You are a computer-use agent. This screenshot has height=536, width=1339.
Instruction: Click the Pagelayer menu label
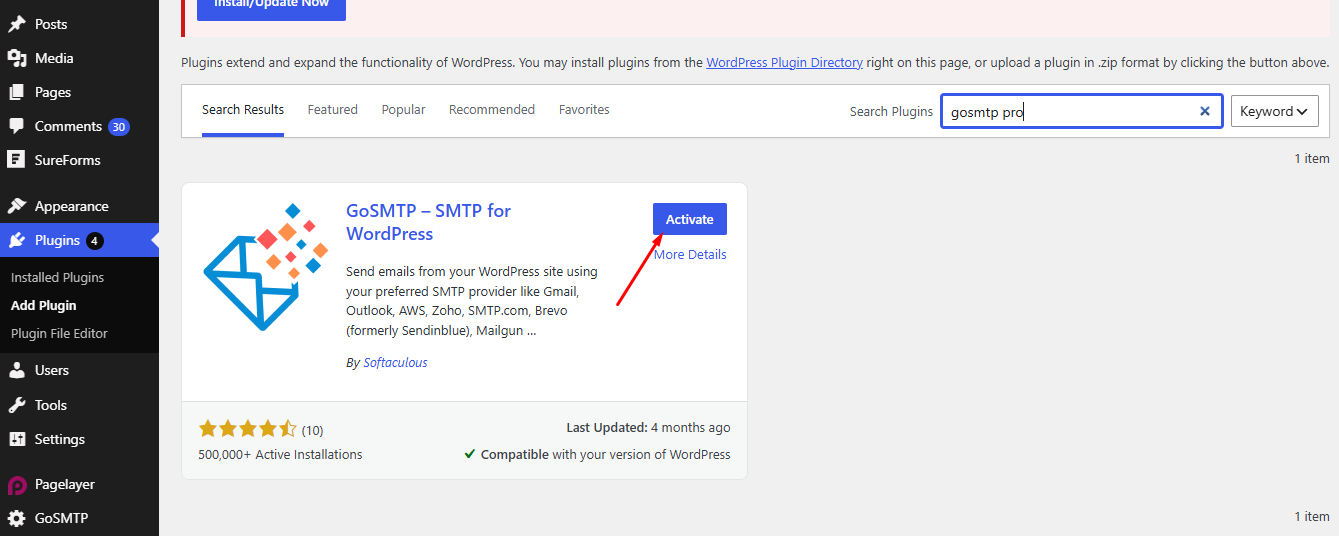[65, 485]
